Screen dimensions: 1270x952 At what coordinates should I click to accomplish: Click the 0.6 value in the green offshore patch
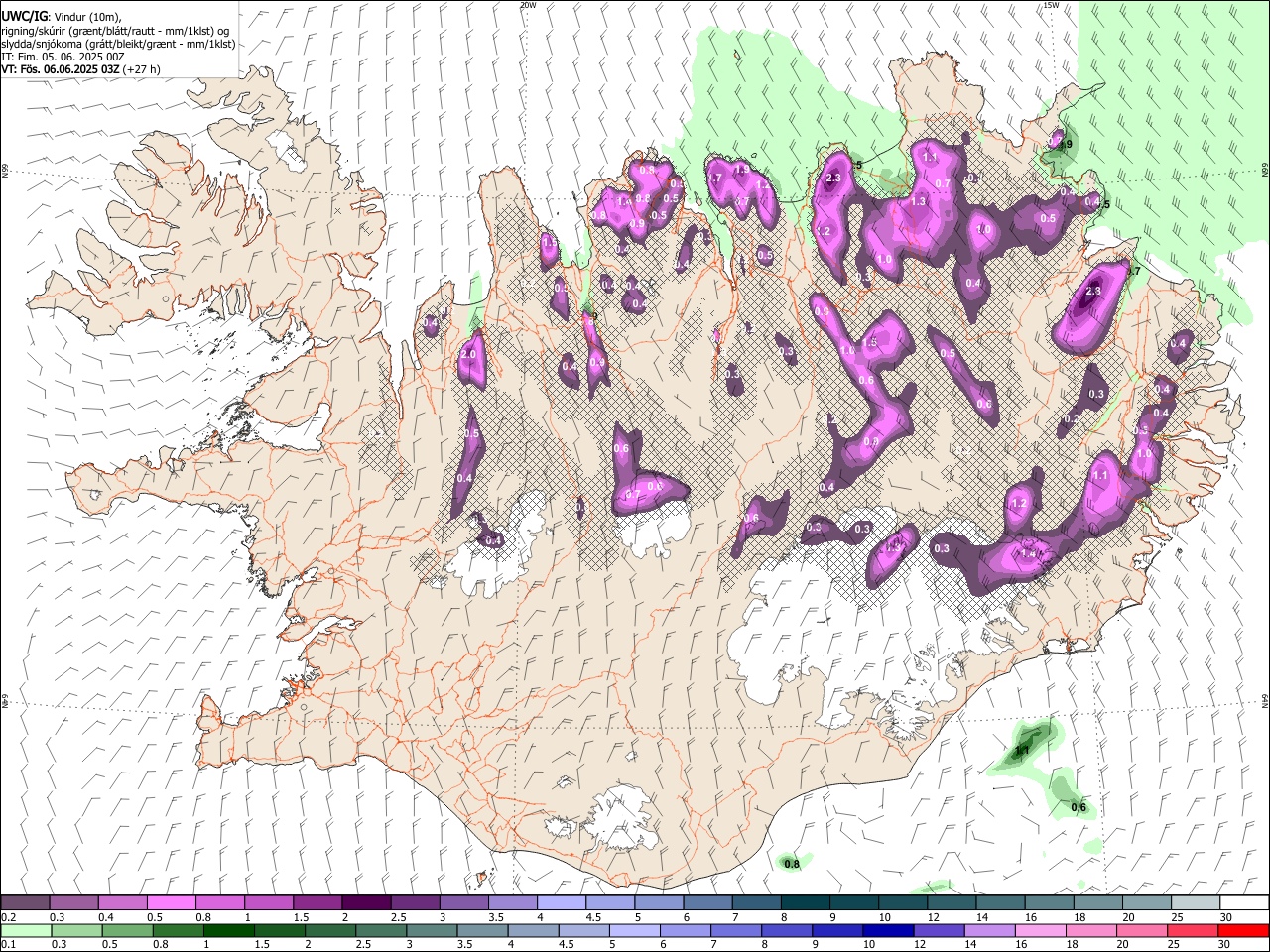coord(1079,807)
